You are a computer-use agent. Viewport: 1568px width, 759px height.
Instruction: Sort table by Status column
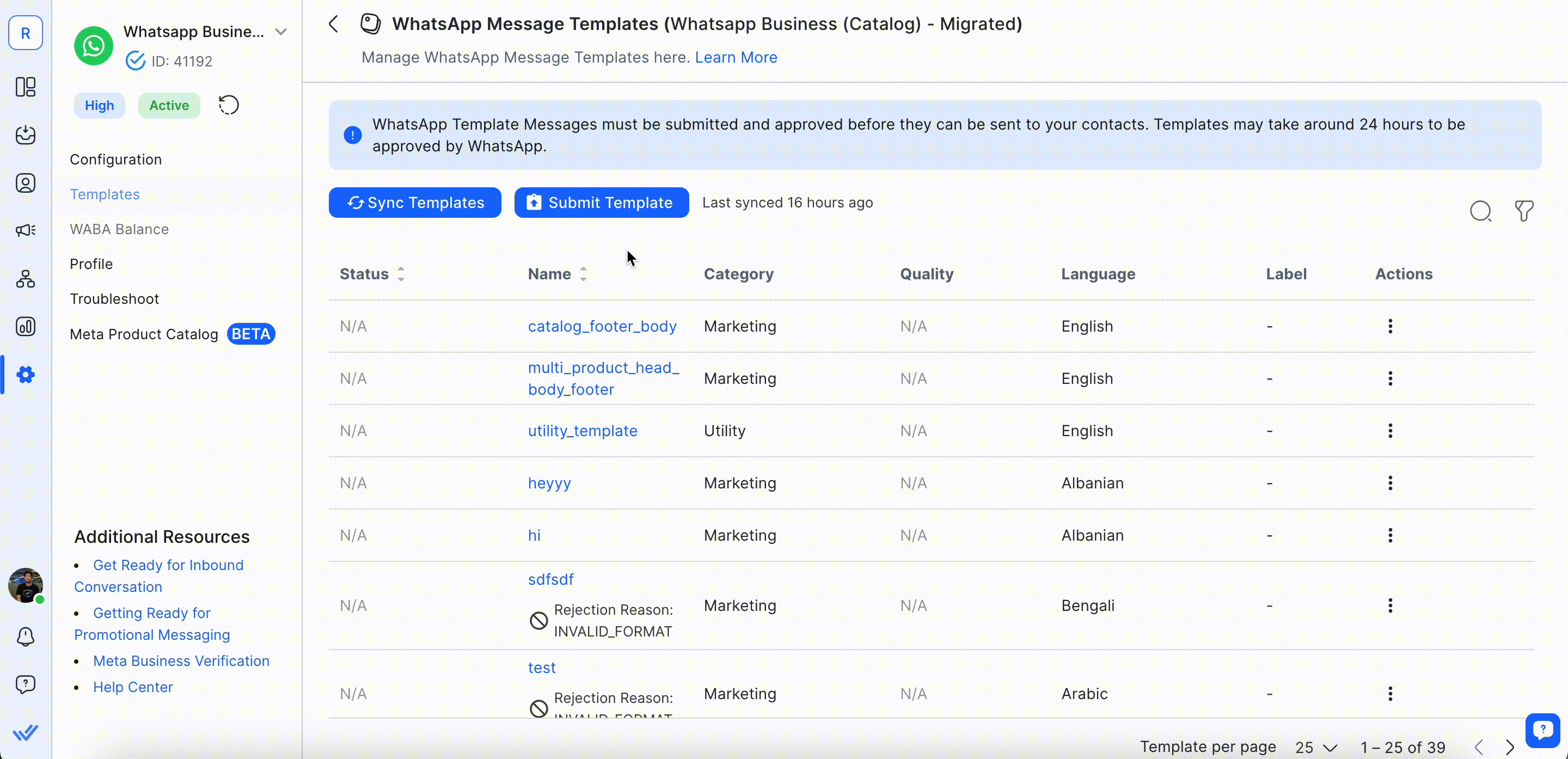[x=401, y=274]
